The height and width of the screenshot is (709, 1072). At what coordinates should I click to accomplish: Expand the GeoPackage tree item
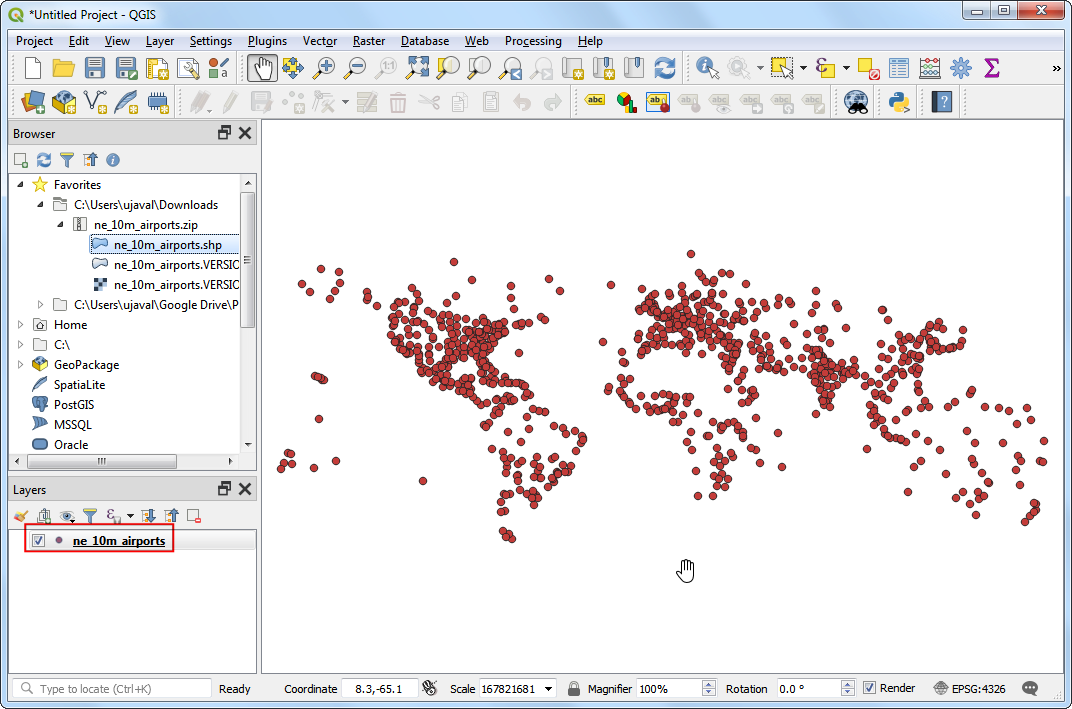(x=22, y=365)
